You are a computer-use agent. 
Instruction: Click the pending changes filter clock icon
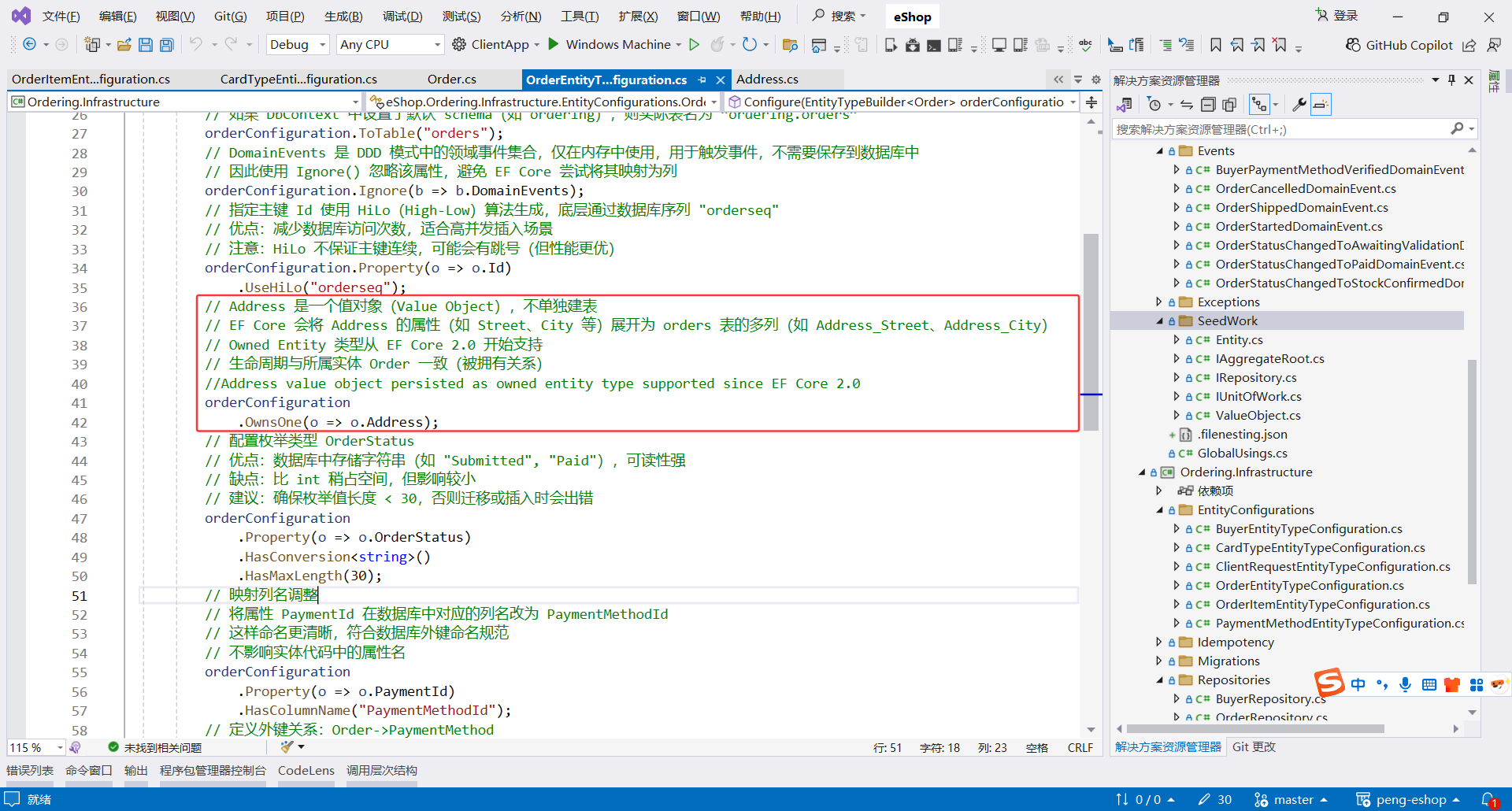[1154, 104]
